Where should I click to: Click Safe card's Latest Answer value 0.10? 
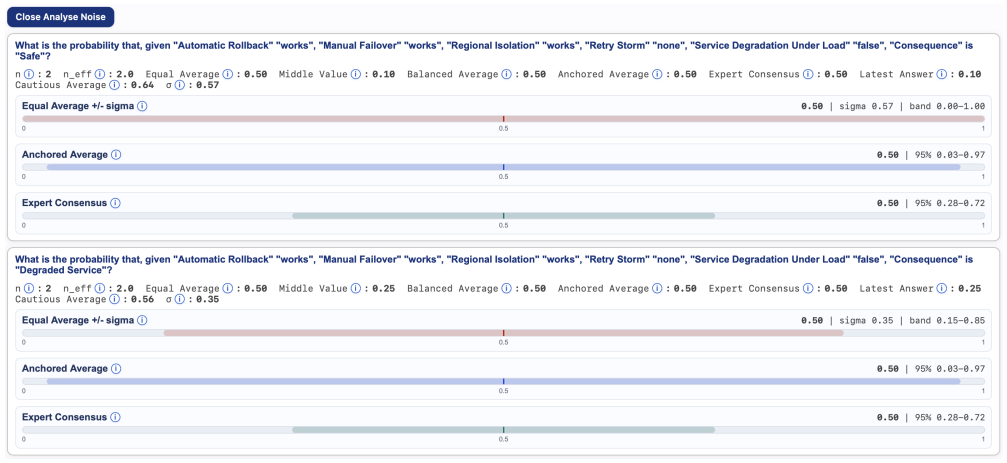970,74
